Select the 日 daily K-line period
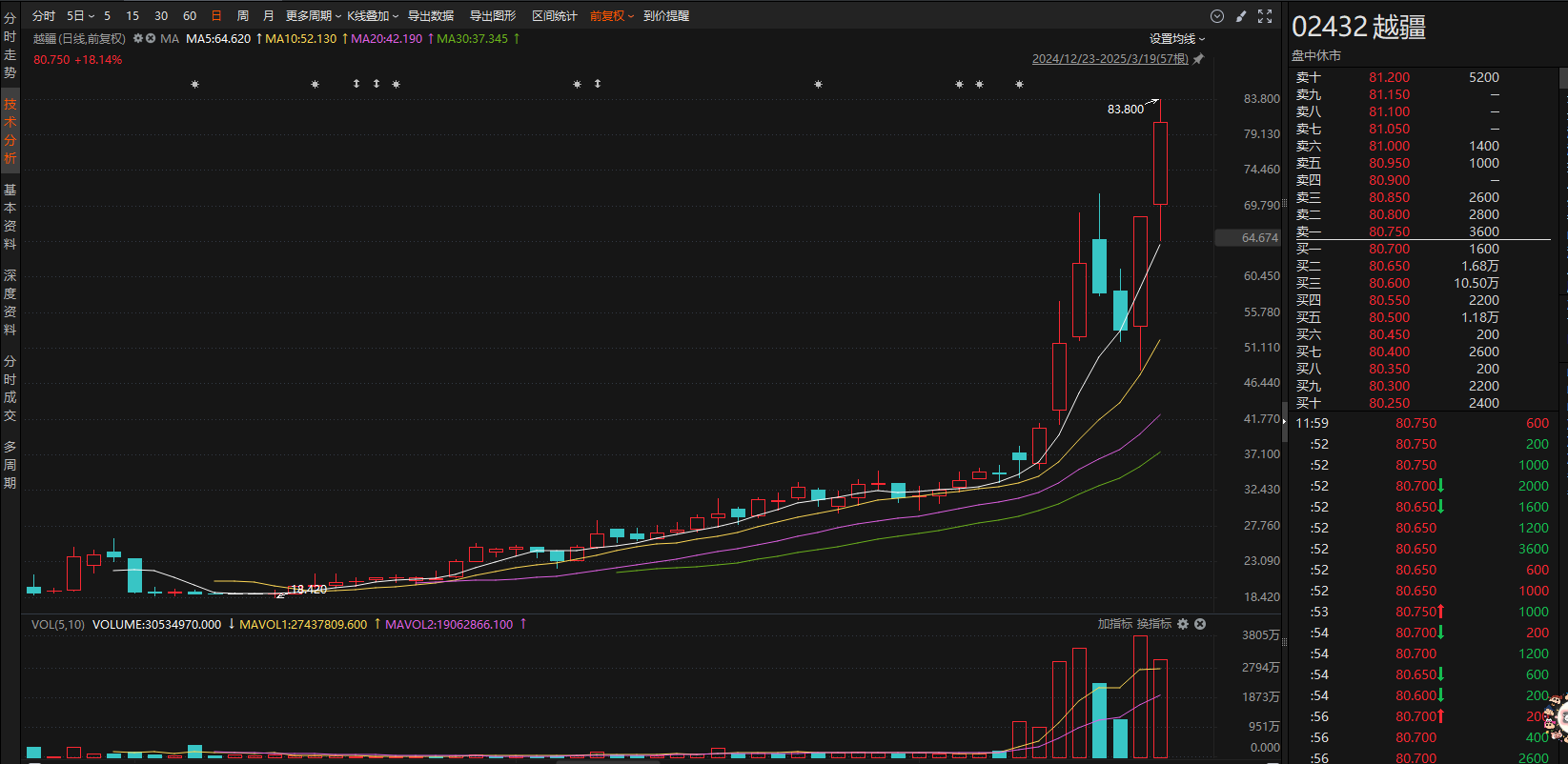The width and height of the screenshot is (1568, 764). [x=216, y=16]
